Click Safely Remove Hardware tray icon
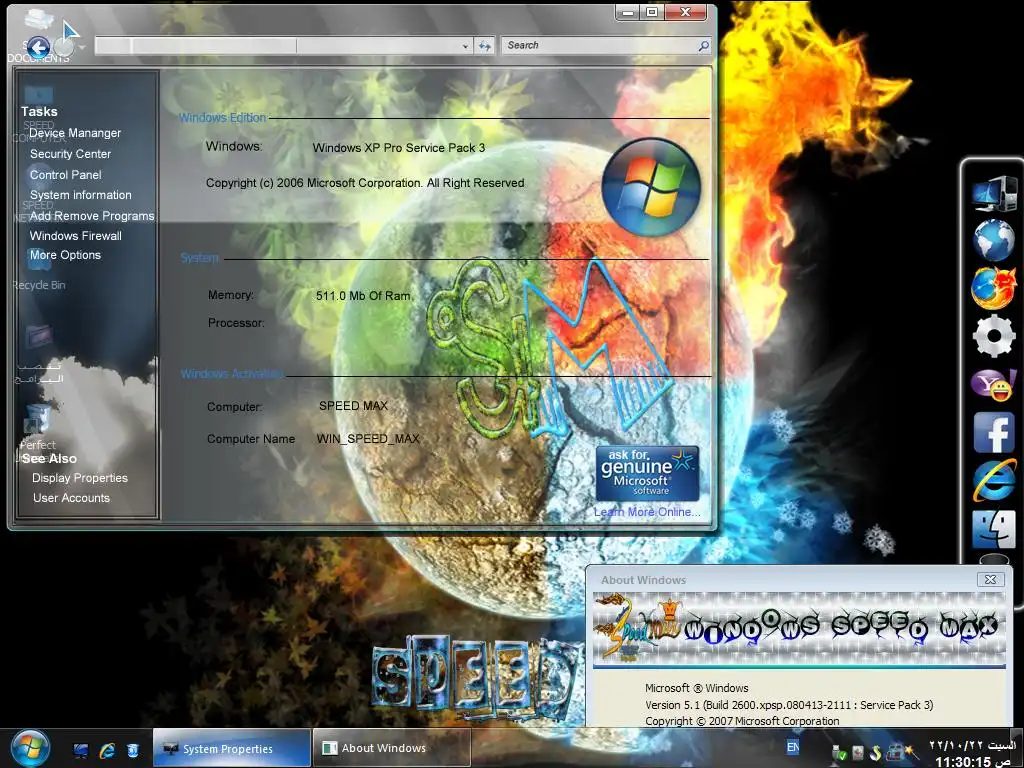The height and width of the screenshot is (768, 1024). click(x=839, y=753)
